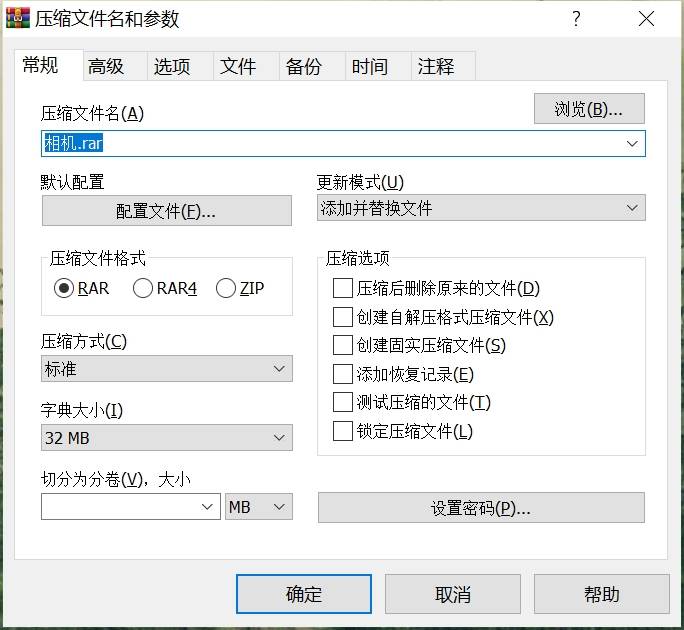
Task: Tick 创建自解压格式压缩文件 option
Action: [342, 317]
